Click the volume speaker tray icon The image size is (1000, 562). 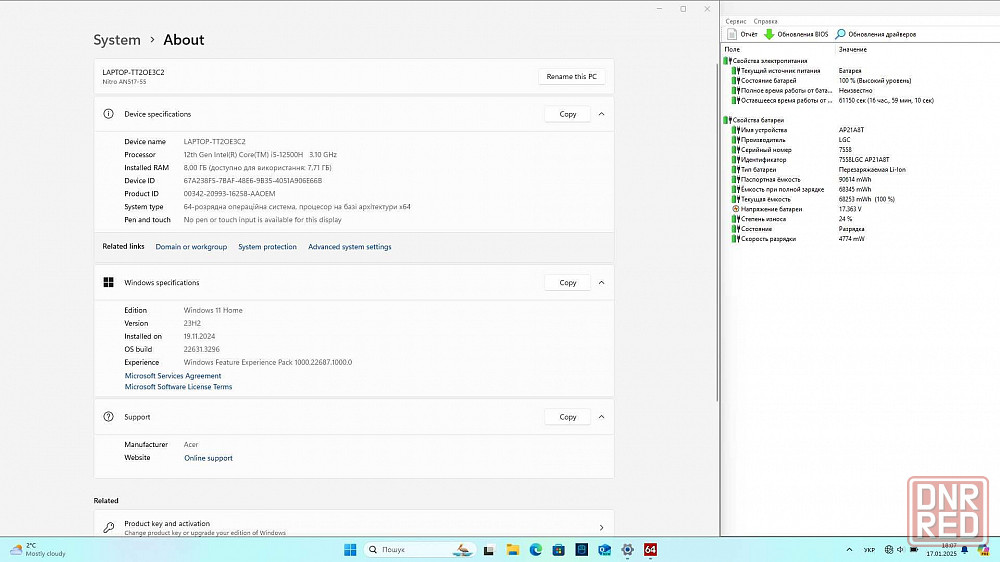tap(901, 550)
